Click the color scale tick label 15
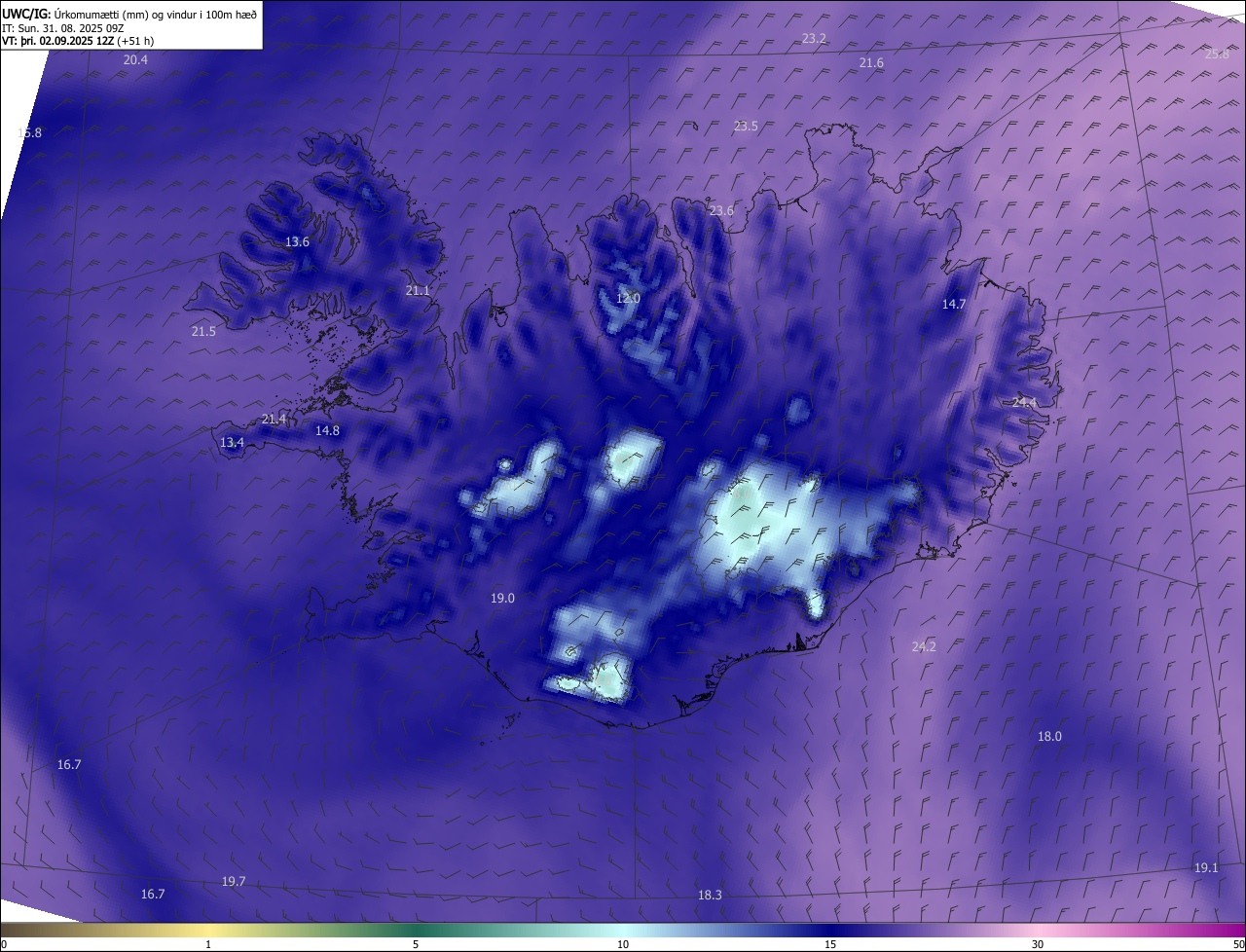Viewport: 1246px width, 952px height. click(x=830, y=945)
